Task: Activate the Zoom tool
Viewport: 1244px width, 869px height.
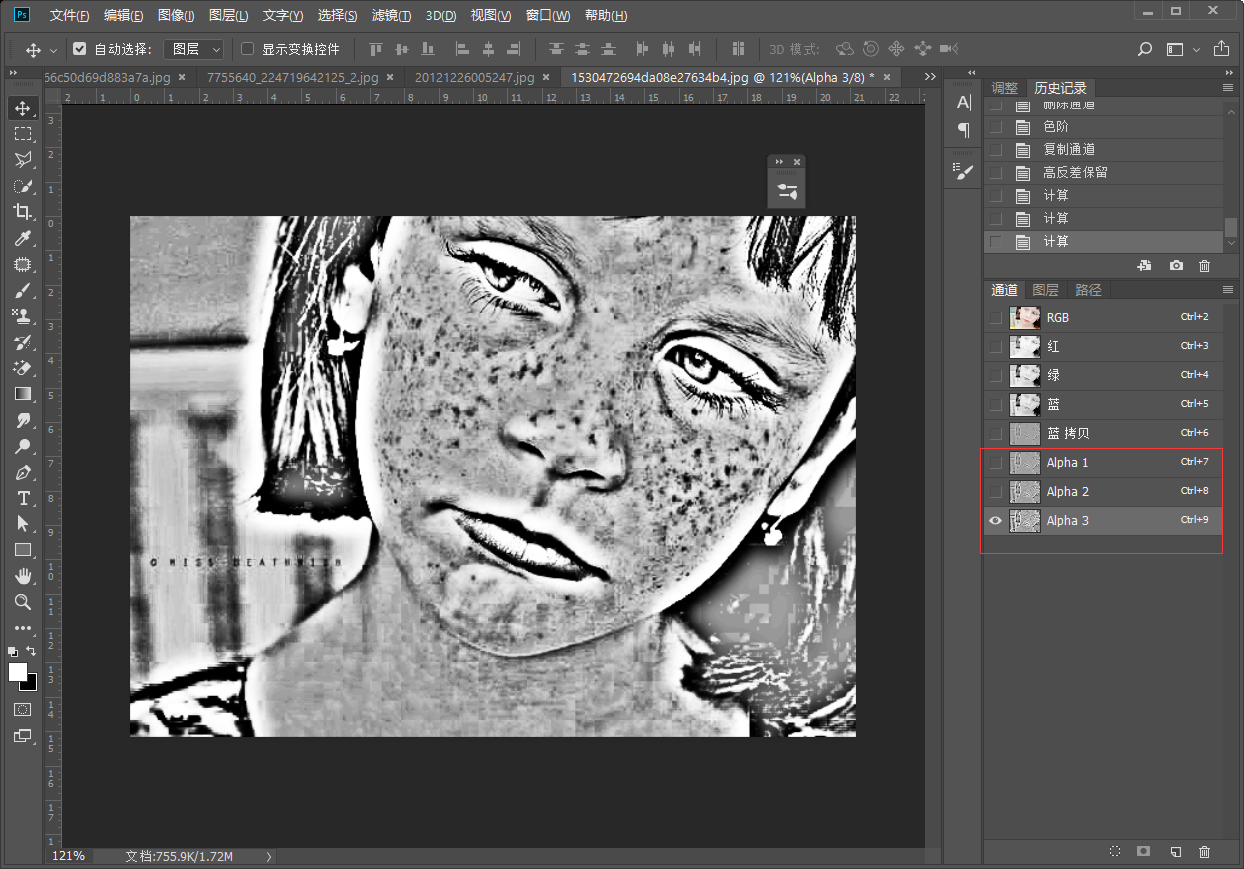Action: tap(22, 602)
